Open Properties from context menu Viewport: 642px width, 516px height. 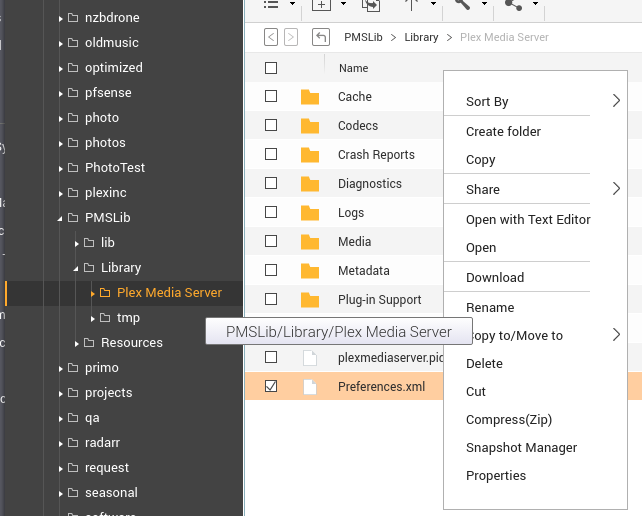click(x=496, y=476)
